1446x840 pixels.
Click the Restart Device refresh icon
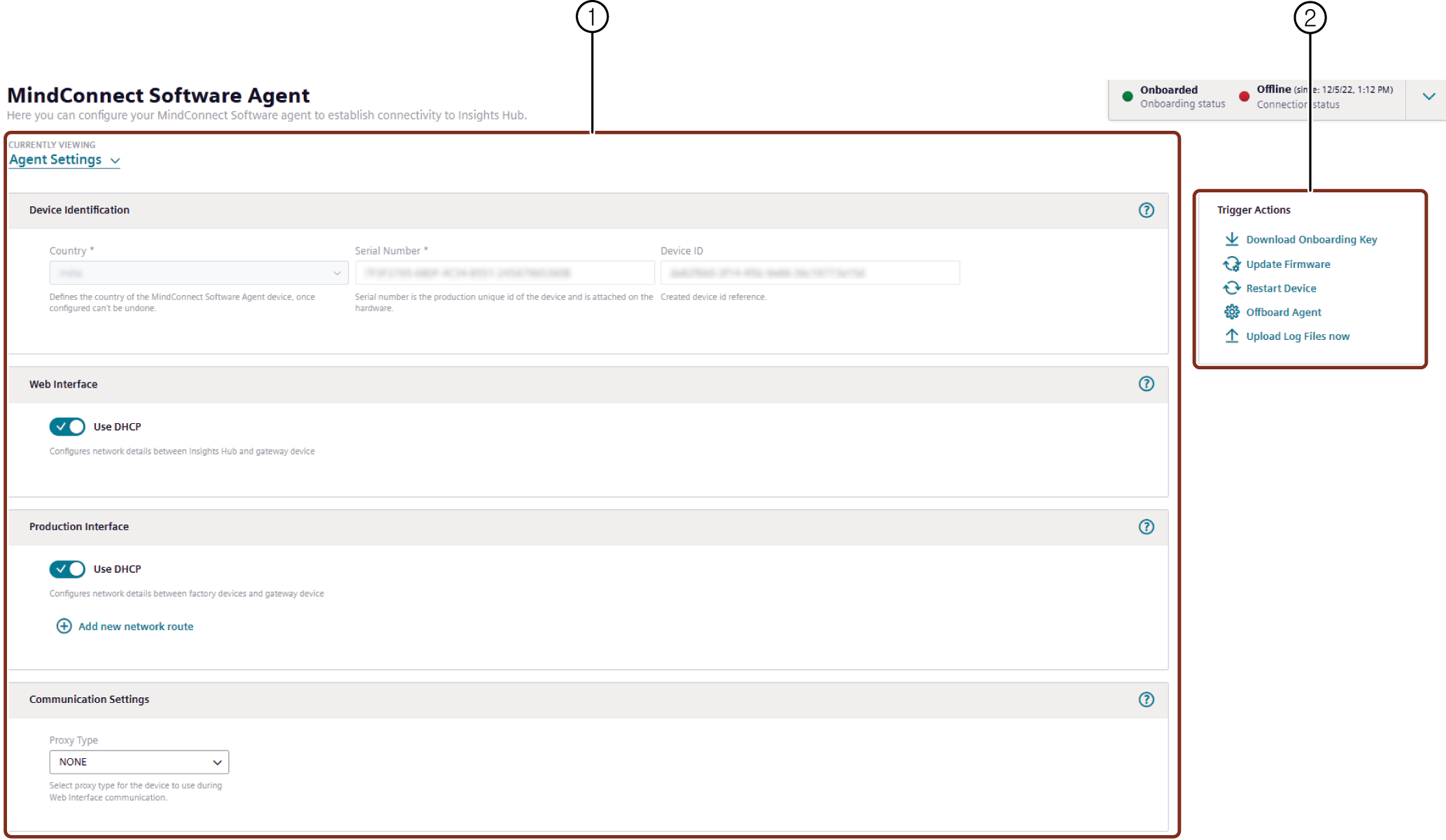tap(1232, 288)
